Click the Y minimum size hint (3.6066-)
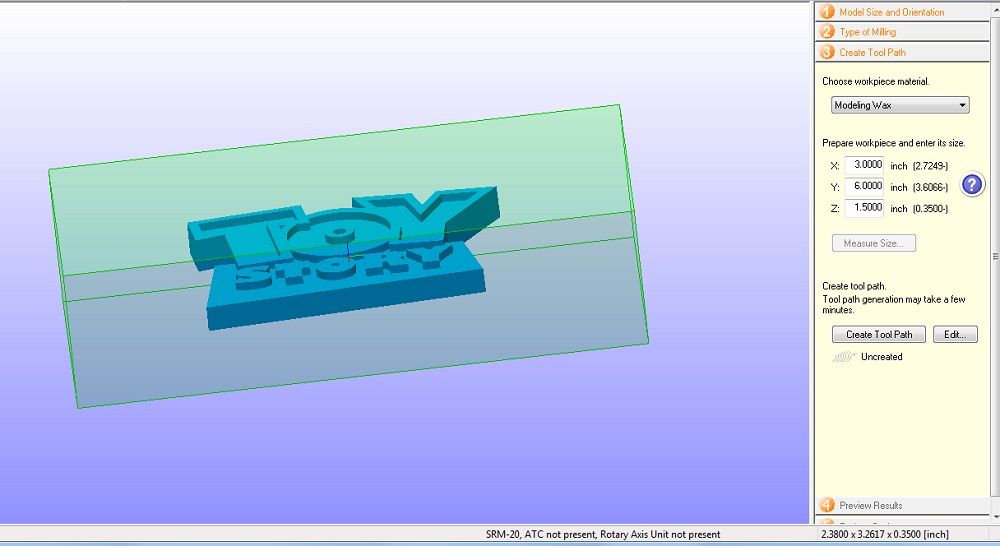The image size is (1000, 546). (x=930, y=188)
